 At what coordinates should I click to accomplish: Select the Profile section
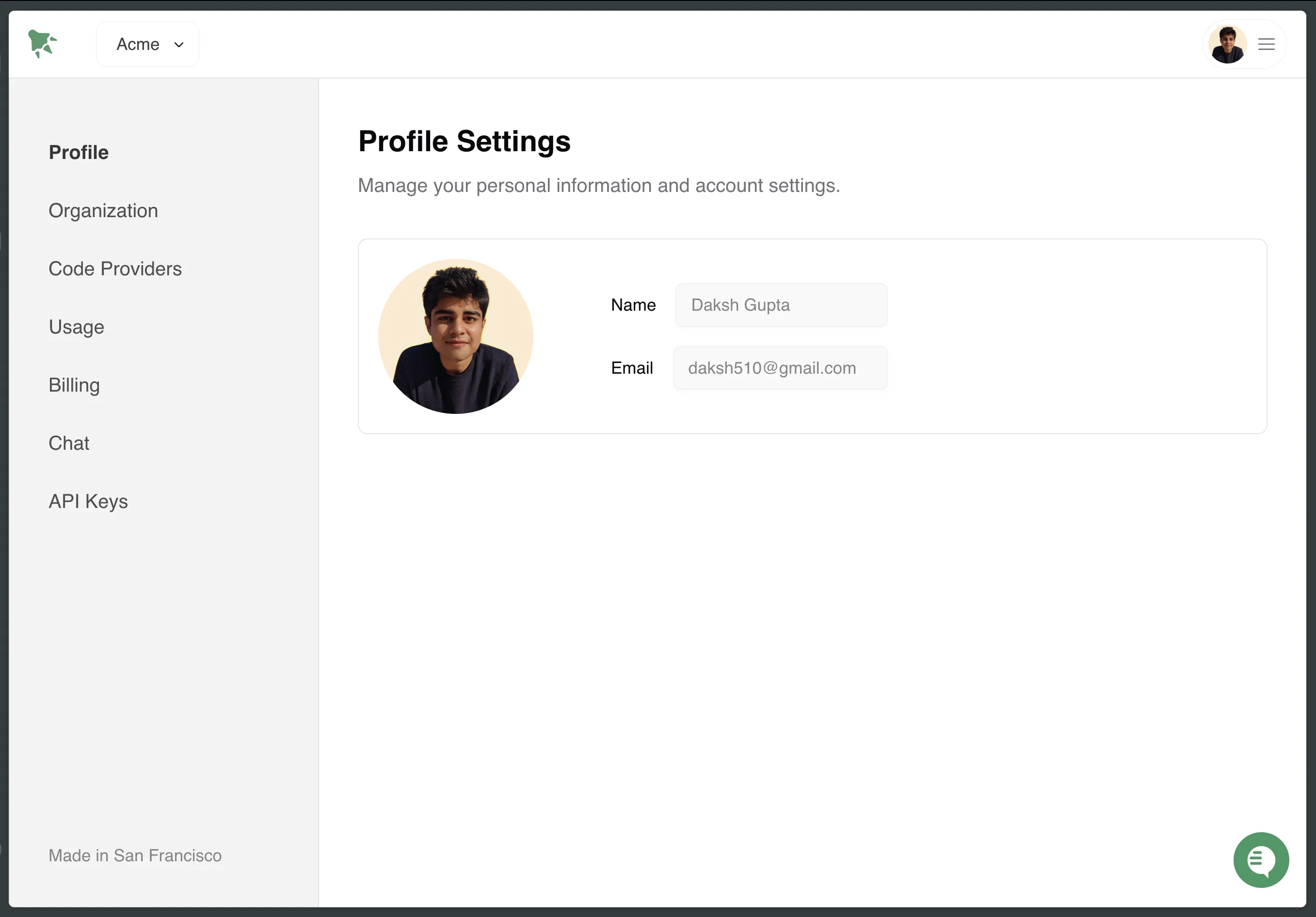click(x=79, y=152)
